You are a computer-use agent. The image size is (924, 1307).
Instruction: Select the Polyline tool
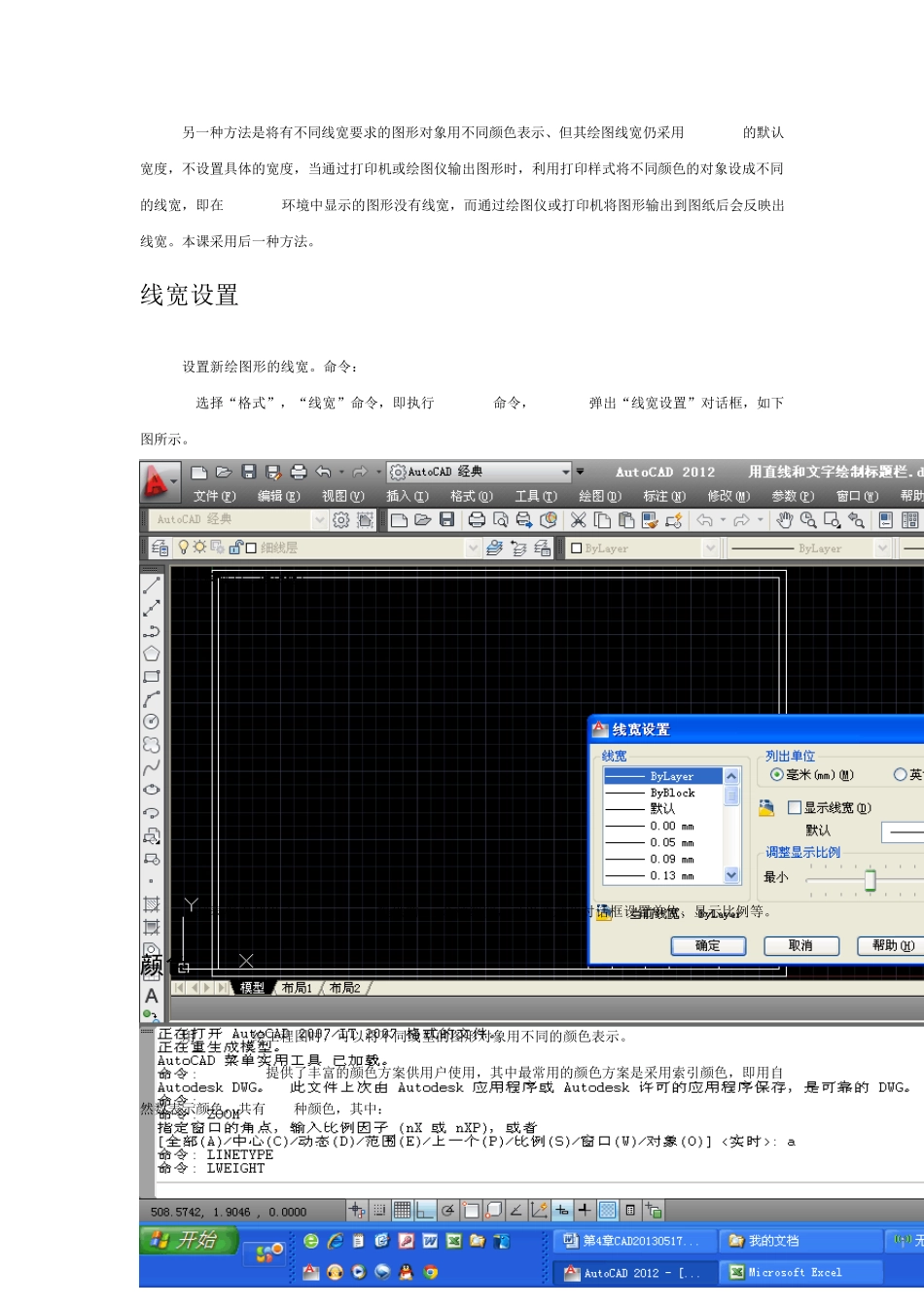[x=152, y=631]
